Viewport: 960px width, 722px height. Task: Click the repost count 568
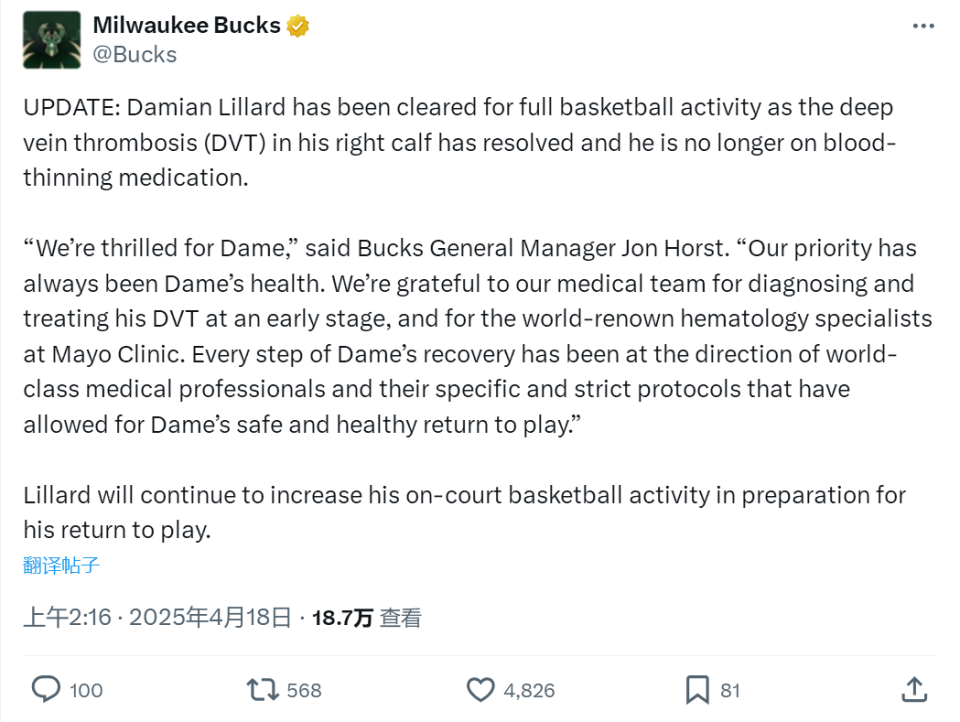[304, 690]
